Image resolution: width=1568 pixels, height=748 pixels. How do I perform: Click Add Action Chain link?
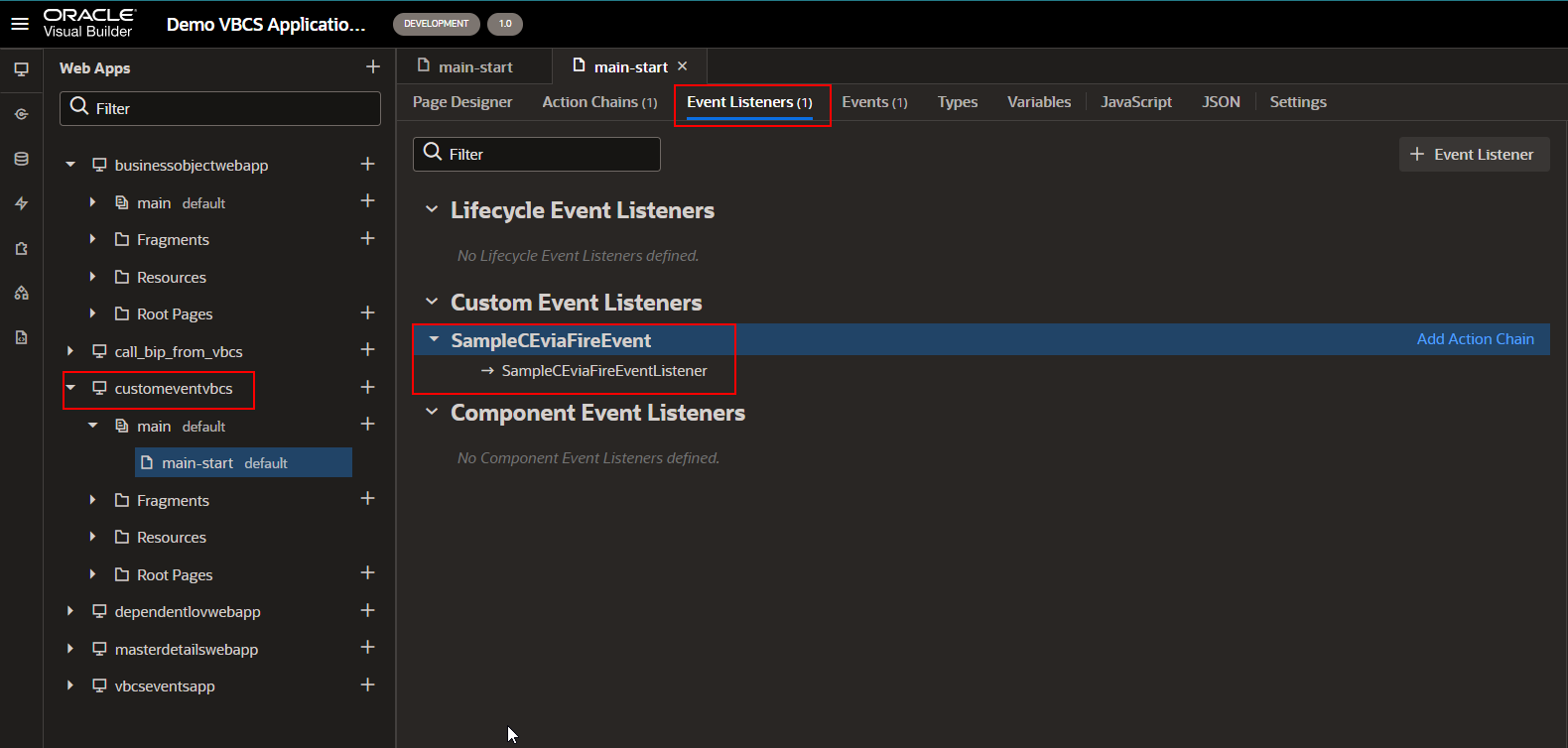(1475, 339)
